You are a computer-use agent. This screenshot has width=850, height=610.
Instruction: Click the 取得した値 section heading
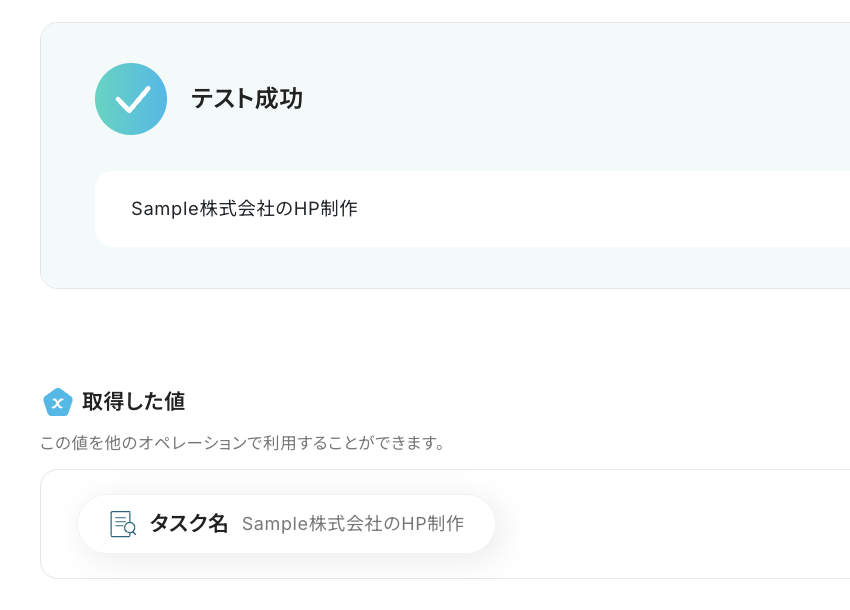tap(133, 402)
